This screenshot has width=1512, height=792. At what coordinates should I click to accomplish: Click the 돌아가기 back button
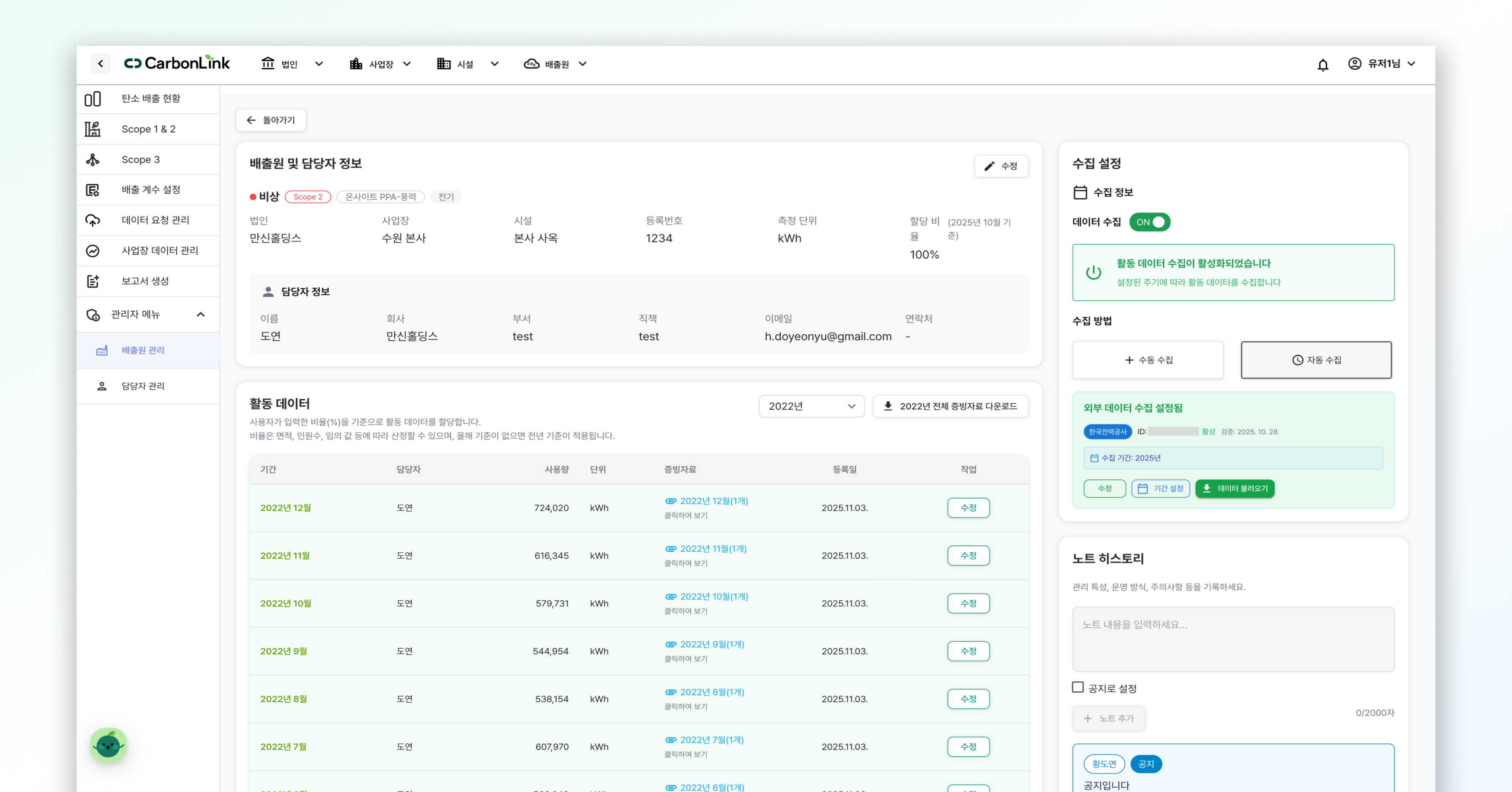[271, 120]
